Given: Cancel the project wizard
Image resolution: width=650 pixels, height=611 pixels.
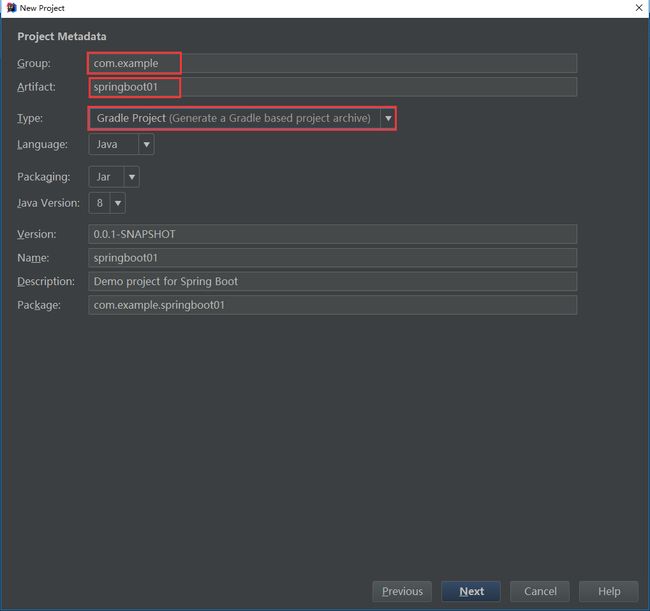Looking at the screenshot, I should click(540, 591).
